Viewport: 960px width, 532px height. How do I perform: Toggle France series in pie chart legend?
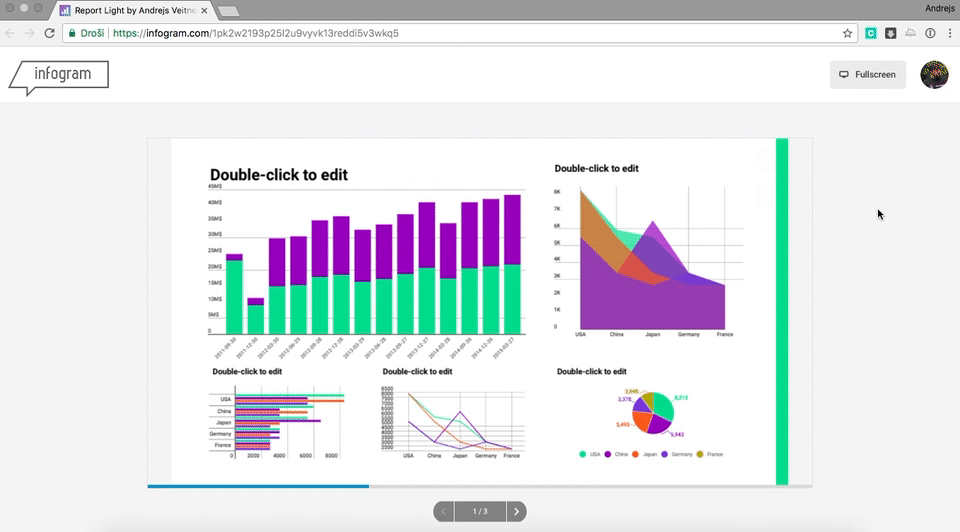(x=708, y=455)
